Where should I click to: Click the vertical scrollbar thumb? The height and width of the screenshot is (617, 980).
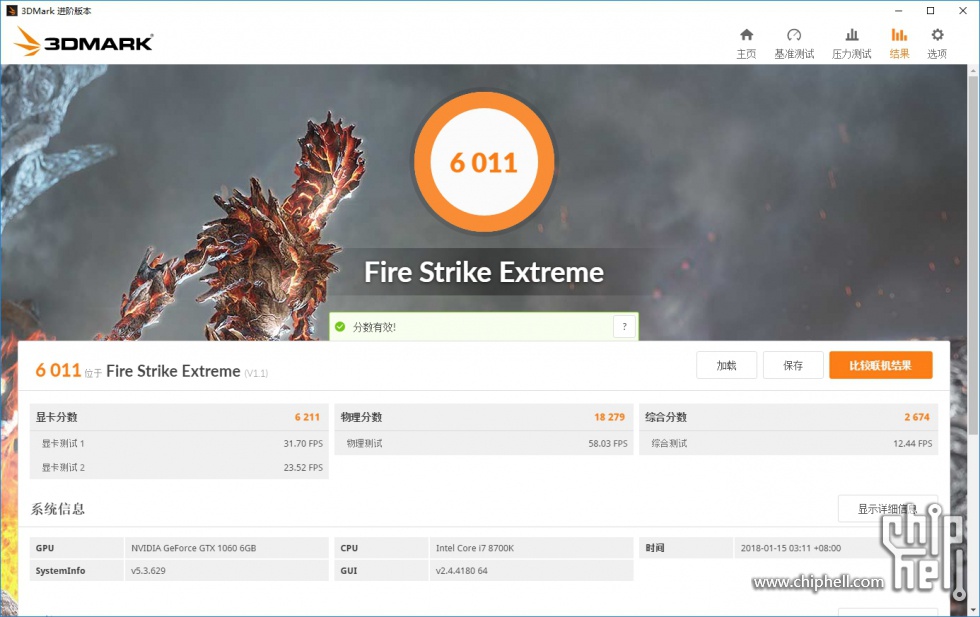[973, 255]
